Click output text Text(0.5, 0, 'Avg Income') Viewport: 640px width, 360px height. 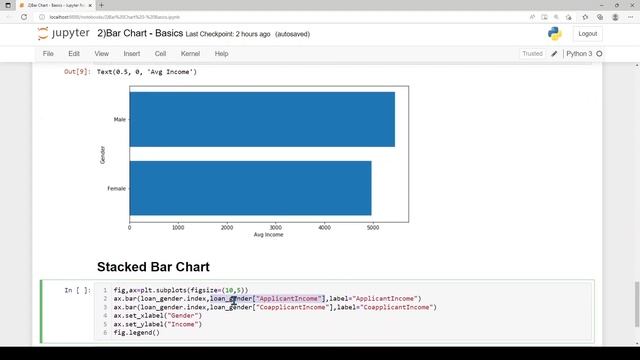147,72
